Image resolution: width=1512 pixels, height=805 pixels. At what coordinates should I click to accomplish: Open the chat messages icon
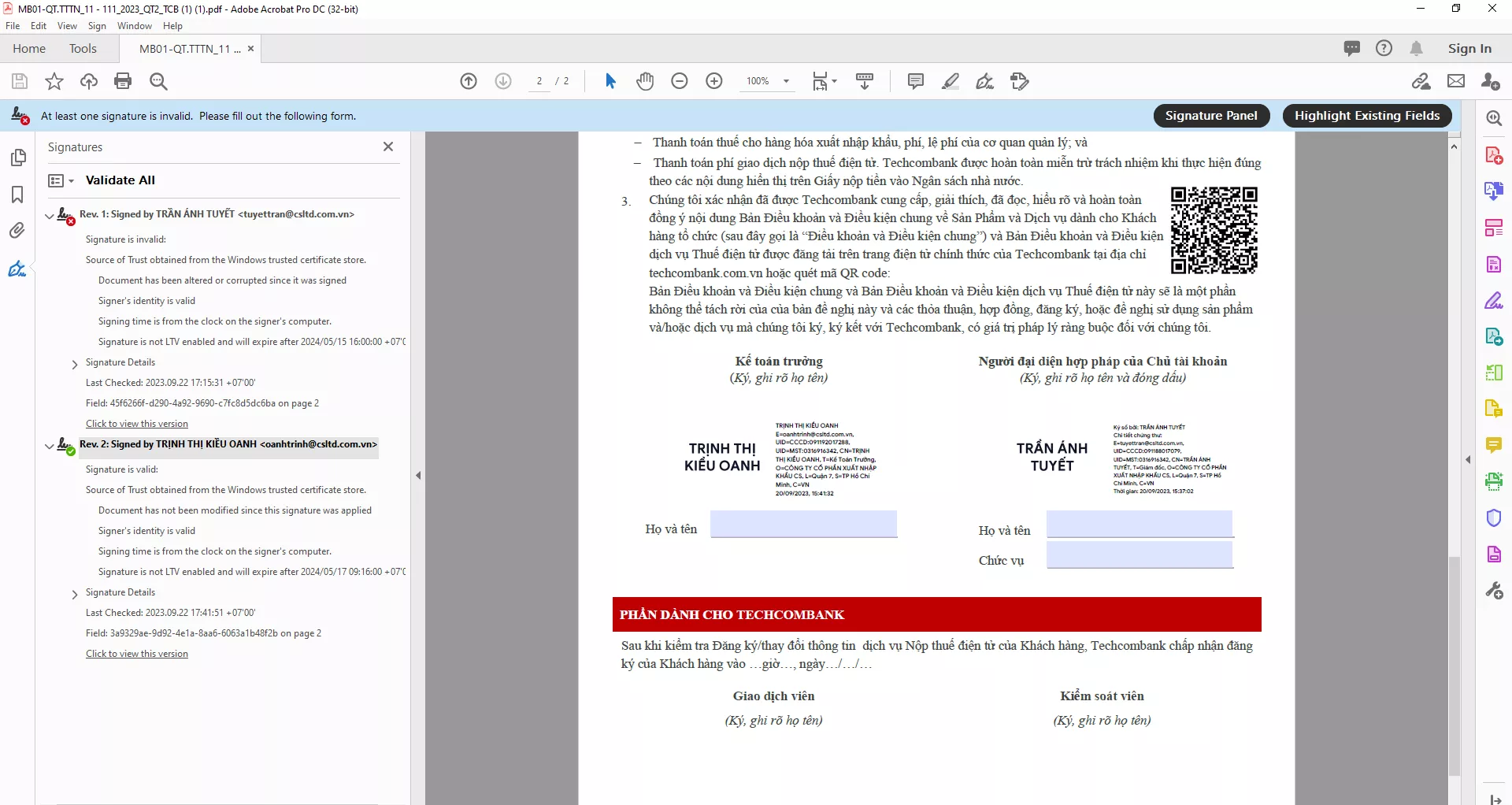tap(1352, 48)
